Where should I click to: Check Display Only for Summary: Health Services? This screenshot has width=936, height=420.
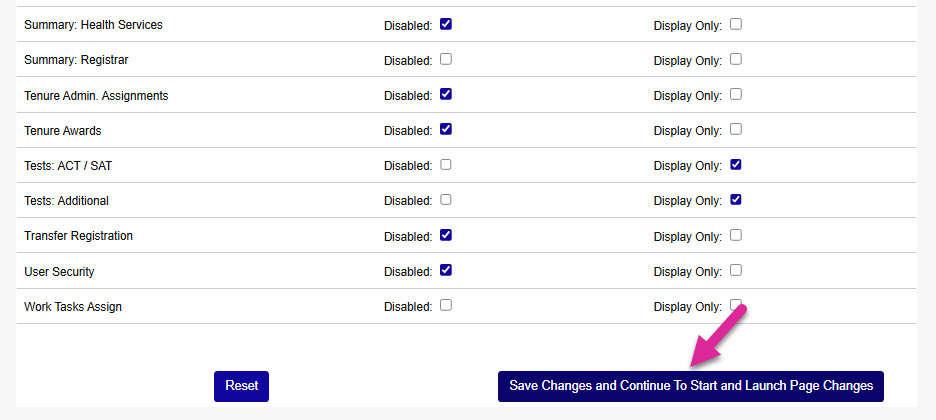click(736, 24)
